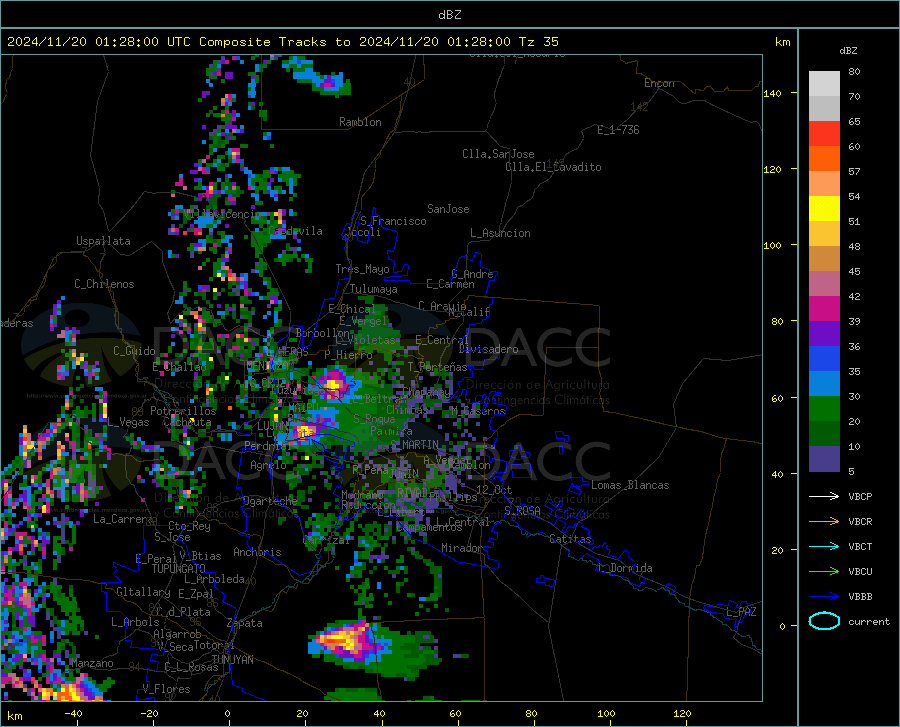The image size is (900, 727).
Task: Click the Mirador map label
Action: [462, 548]
